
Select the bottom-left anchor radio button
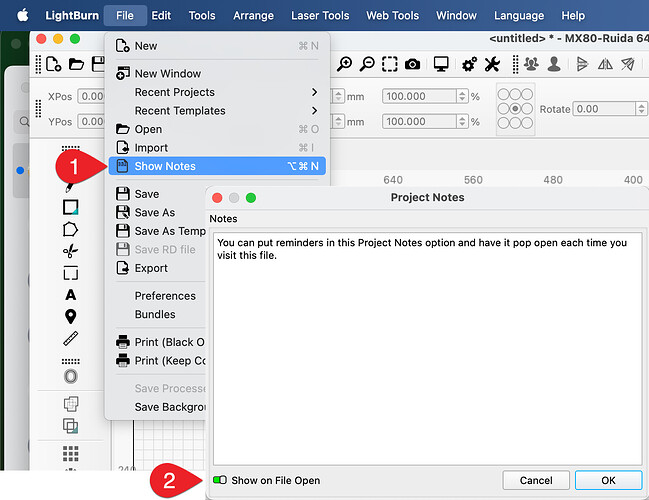[503, 123]
